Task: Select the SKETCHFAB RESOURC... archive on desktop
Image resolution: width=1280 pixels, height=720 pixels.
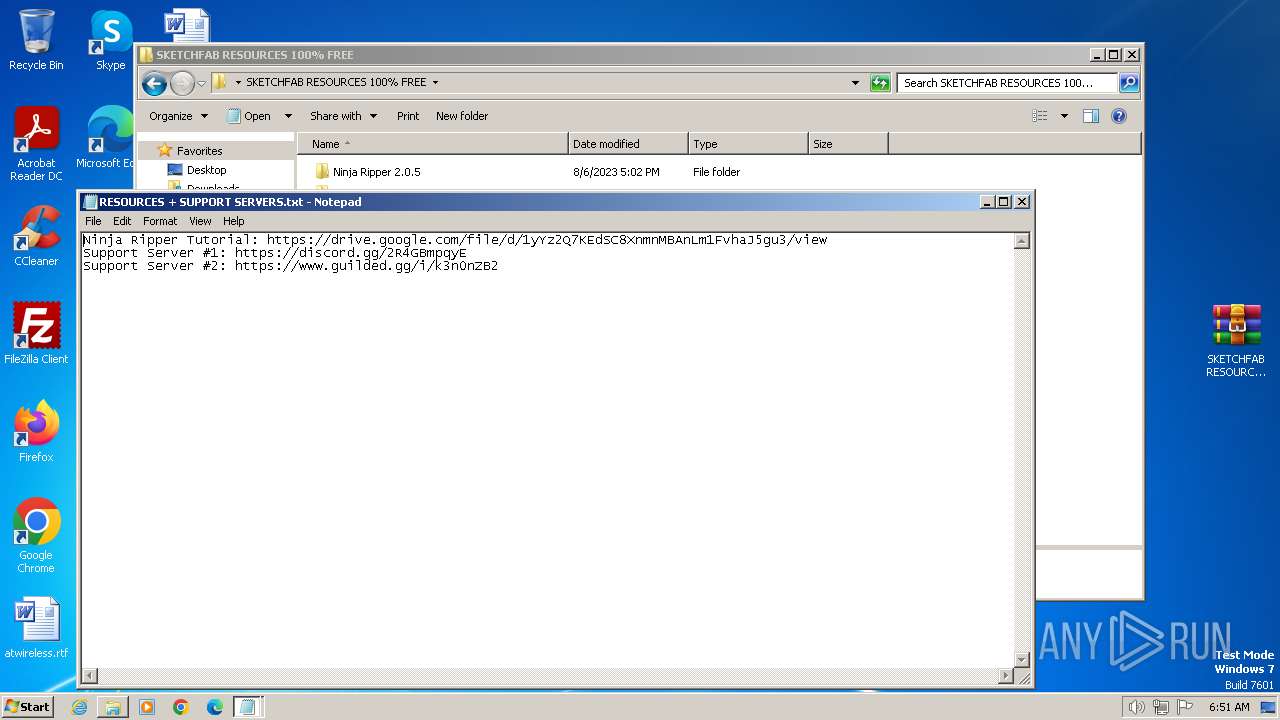Action: 1236,341
